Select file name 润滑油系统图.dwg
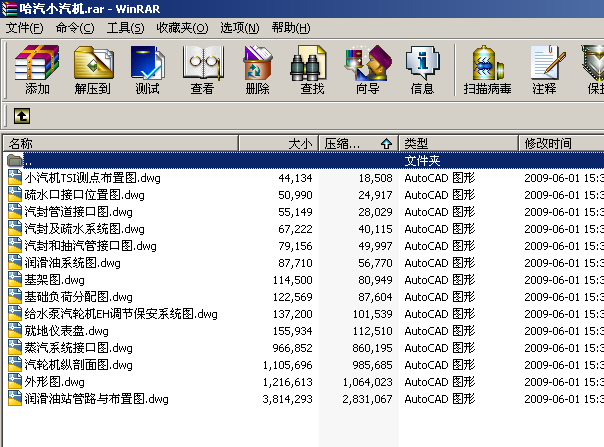 coord(72,263)
